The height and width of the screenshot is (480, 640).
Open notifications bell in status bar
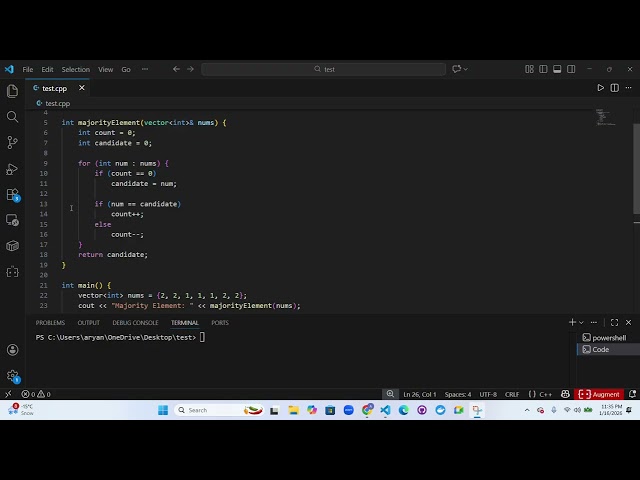(x=632, y=394)
